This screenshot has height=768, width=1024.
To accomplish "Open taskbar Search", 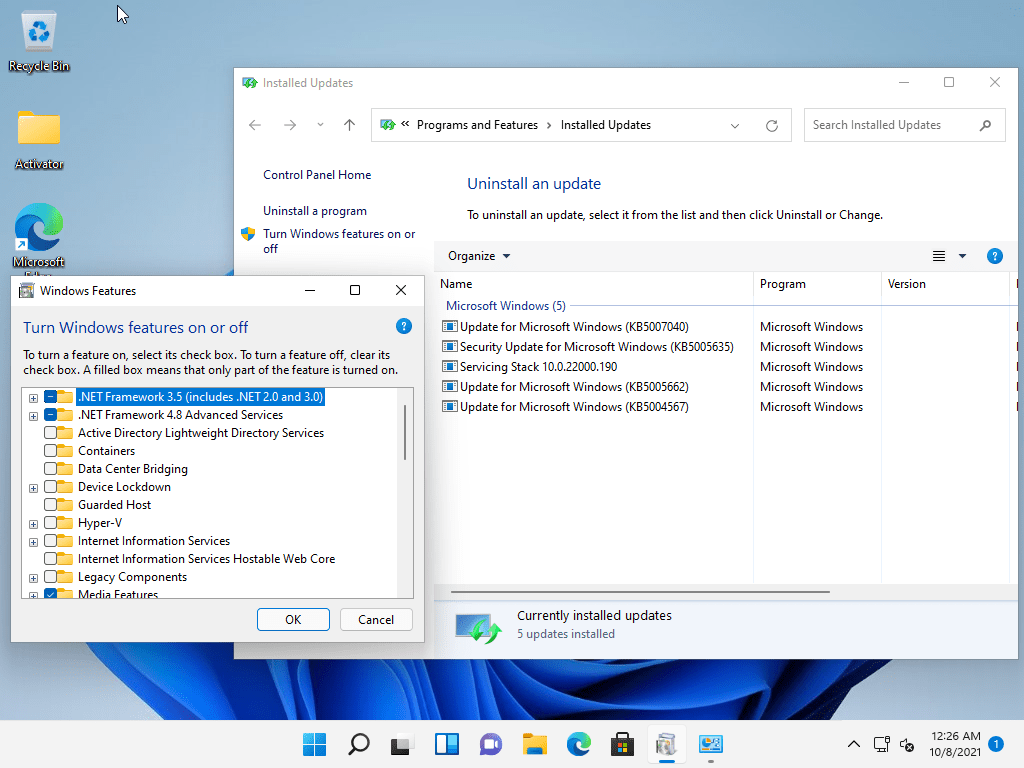I will [359, 744].
